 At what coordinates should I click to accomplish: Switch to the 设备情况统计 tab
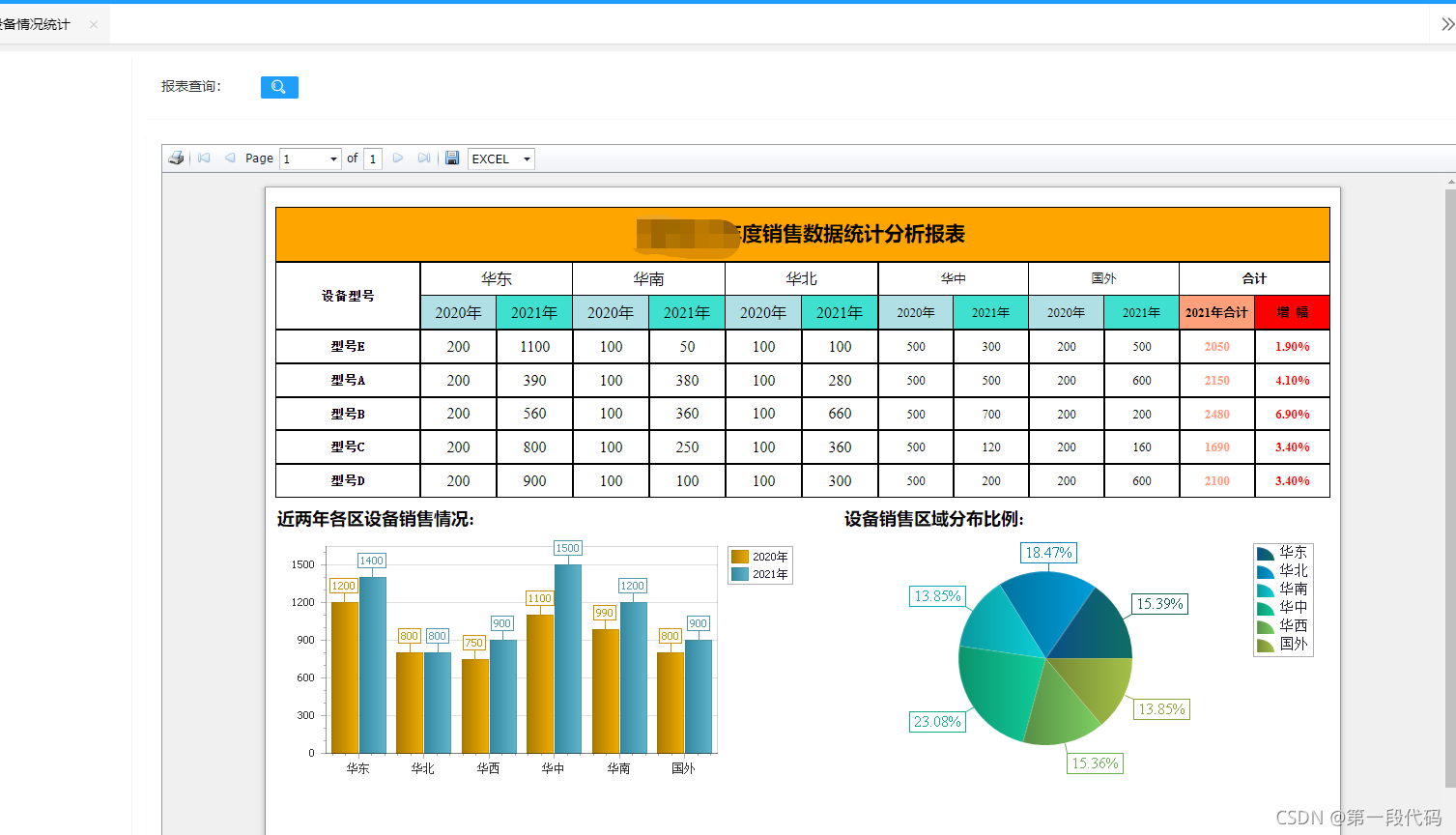37,25
